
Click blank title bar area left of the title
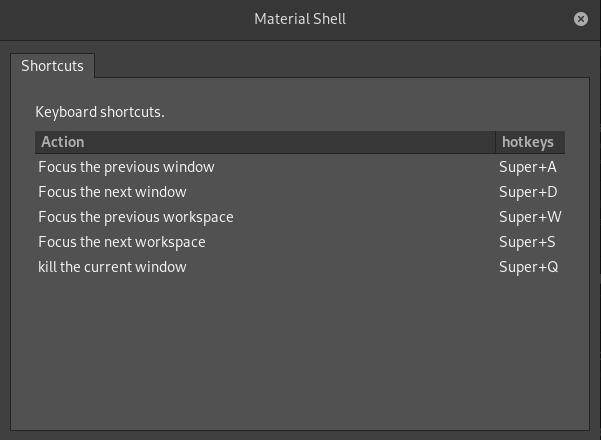[x=120, y=19]
